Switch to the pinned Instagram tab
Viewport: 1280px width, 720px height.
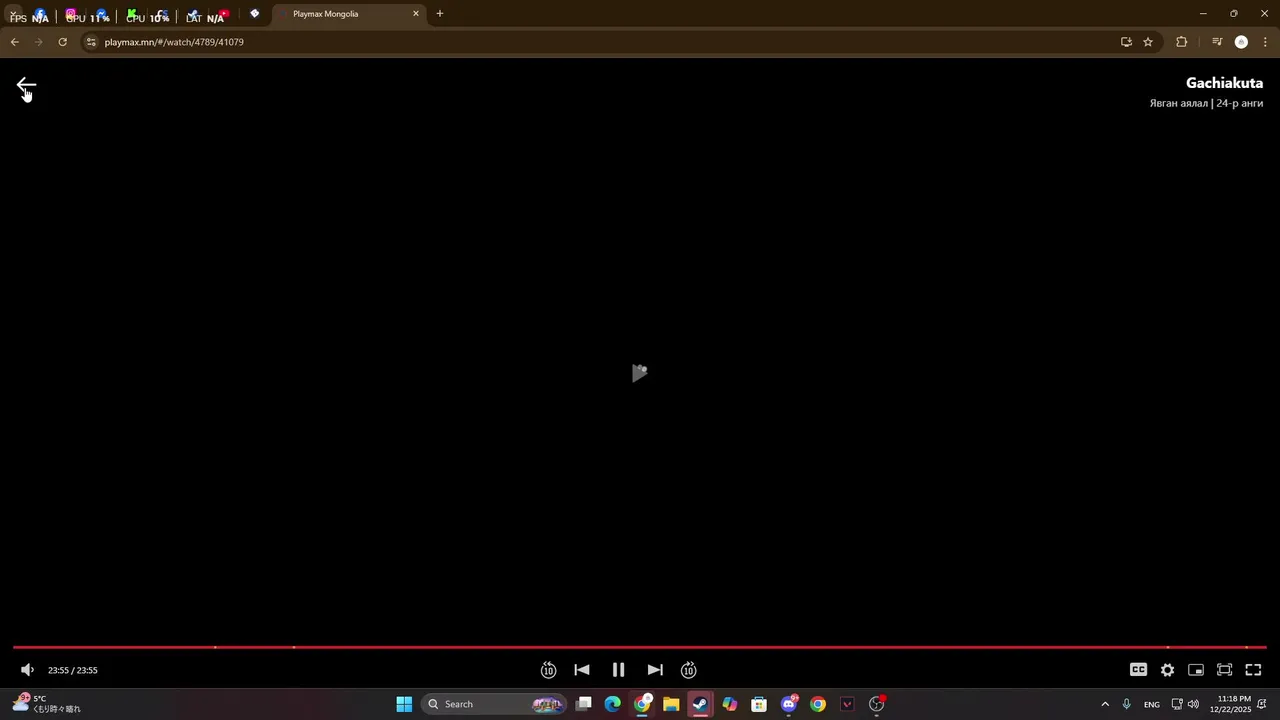click(71, 14)
